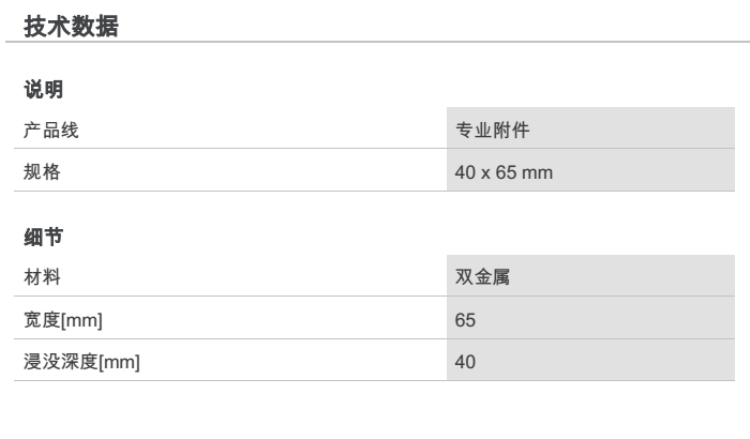Screen dimensions: 750x439
Task: Click the x in 40 x 65 mm
Action: pyautogui.click(x=487, y=172)
